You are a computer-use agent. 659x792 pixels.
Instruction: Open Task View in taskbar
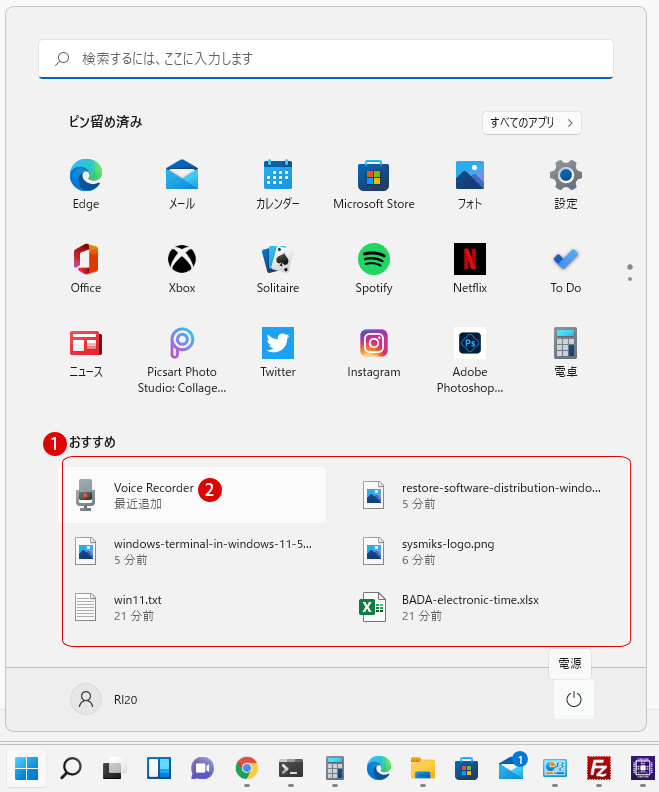[x=115, y=769]
